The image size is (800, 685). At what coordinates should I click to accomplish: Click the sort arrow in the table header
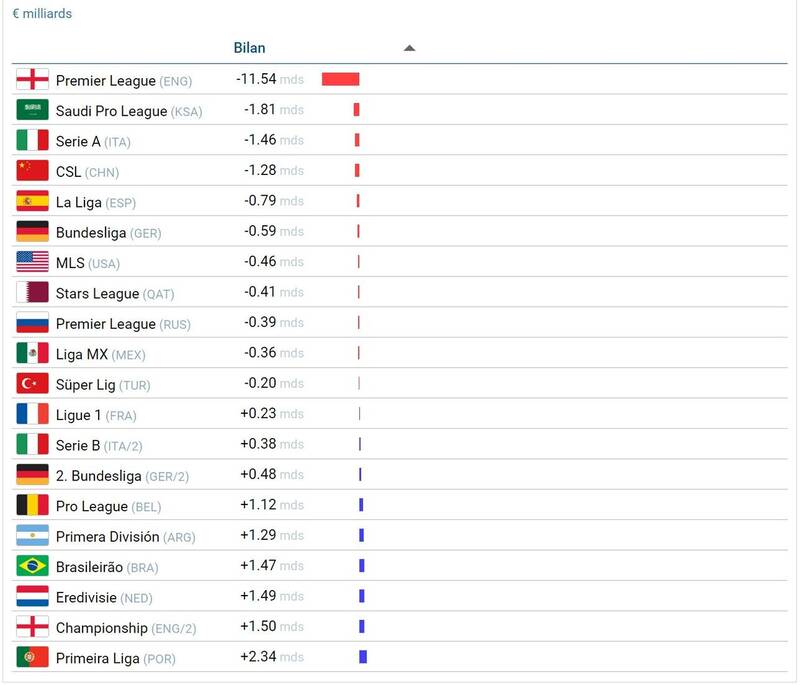pos(409,48)
